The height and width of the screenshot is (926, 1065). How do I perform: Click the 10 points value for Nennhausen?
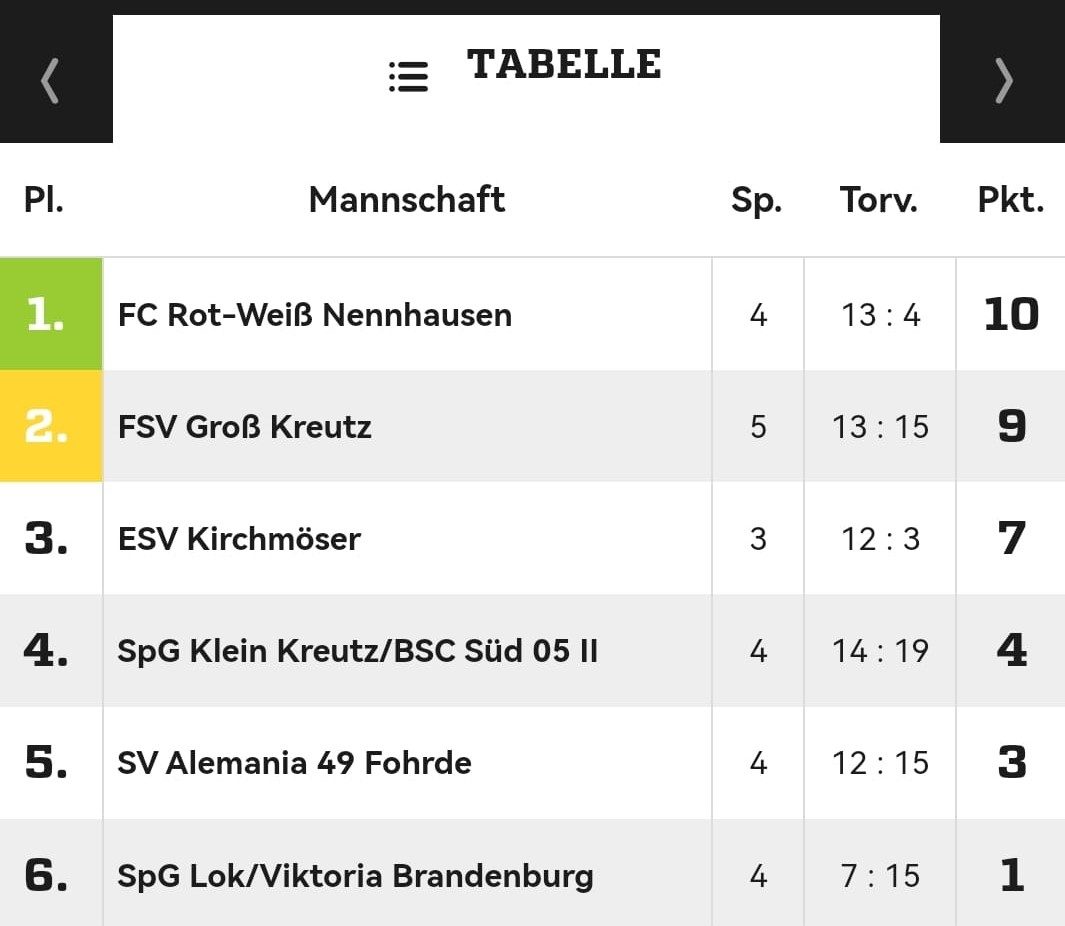1011,315
